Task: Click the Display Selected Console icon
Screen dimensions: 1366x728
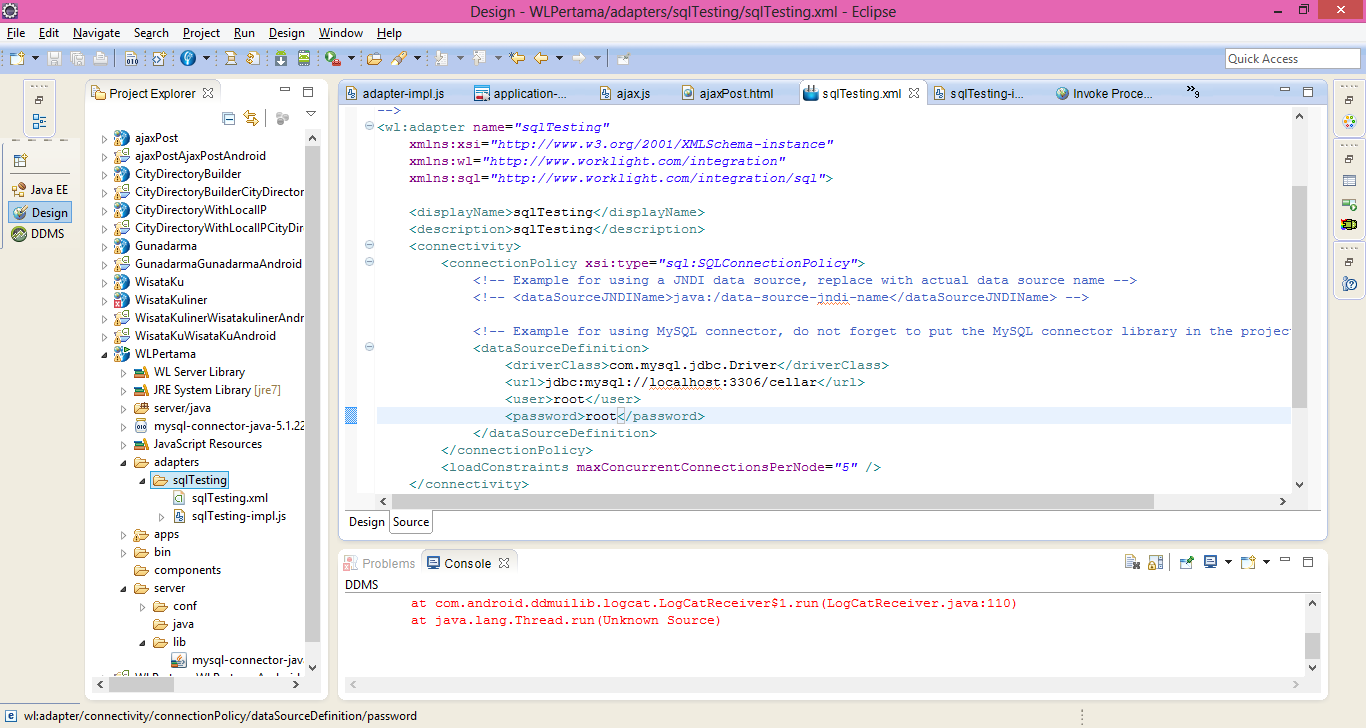Action: [x=1210, y=563]
